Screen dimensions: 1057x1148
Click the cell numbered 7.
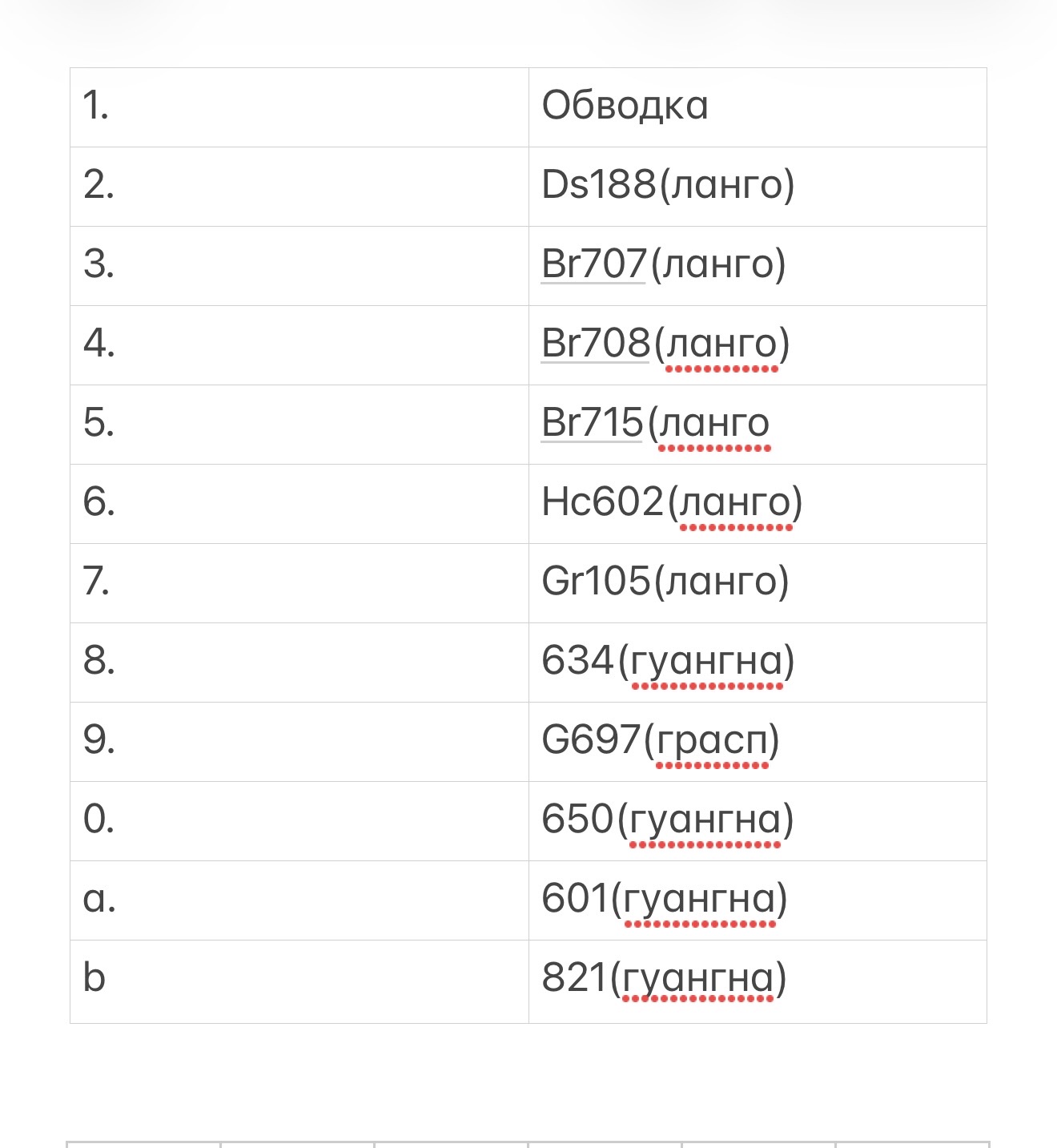(x=299, y=583)
